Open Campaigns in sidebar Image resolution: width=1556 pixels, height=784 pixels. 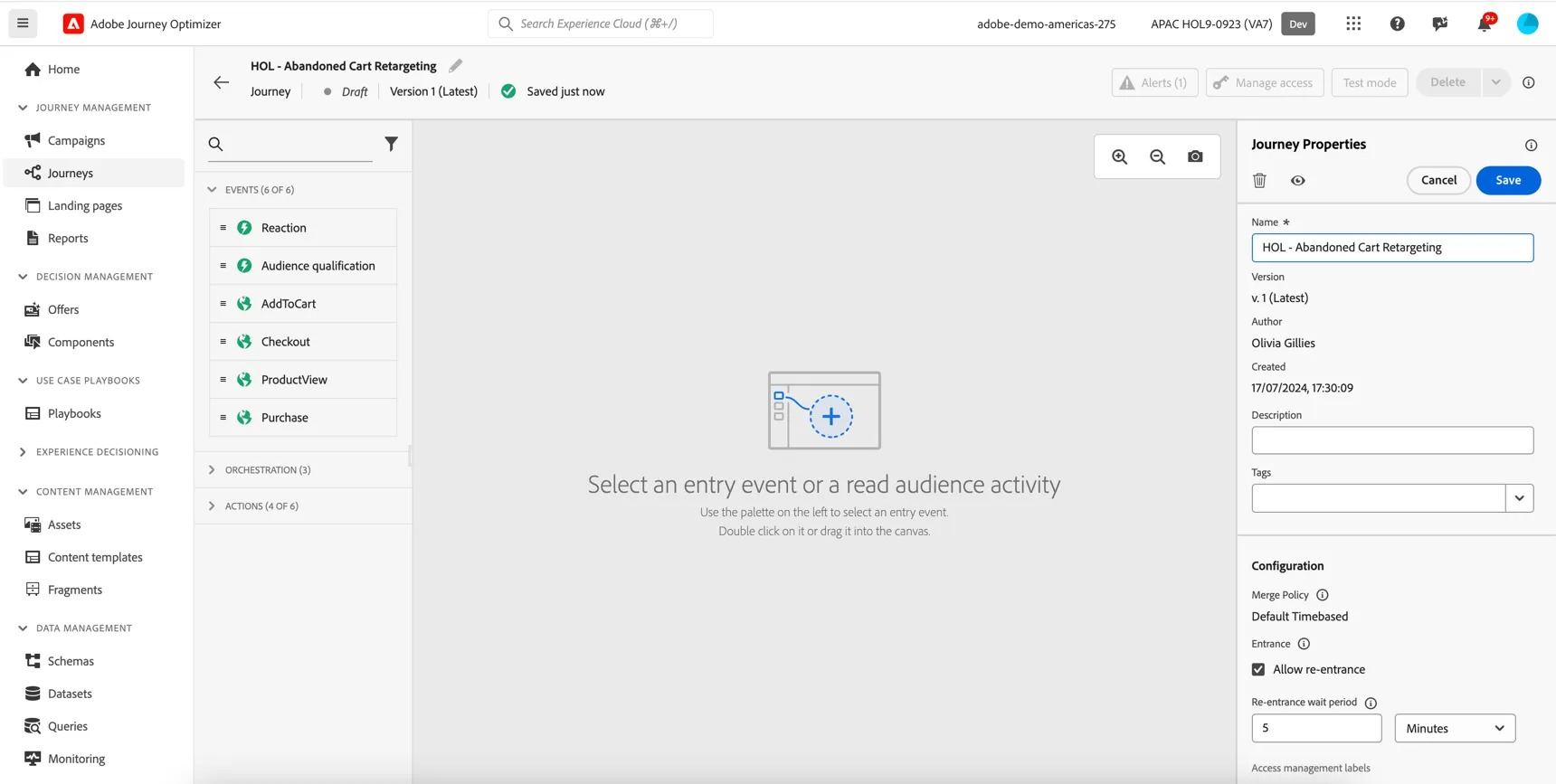(94, 140)
